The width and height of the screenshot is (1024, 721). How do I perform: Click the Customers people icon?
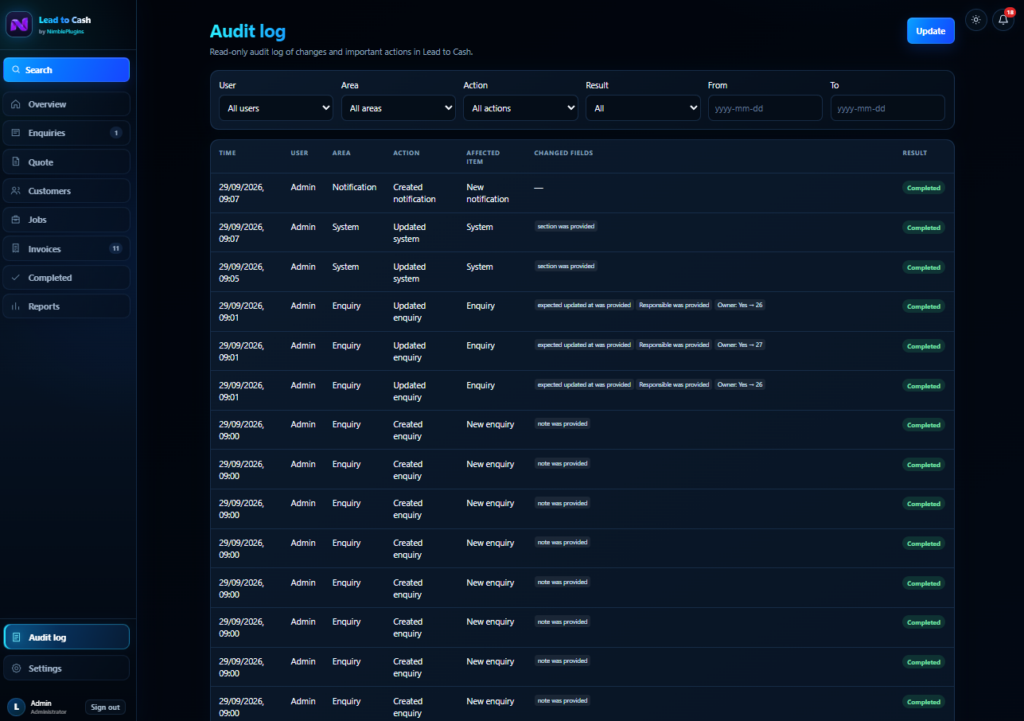click(16, 191)
